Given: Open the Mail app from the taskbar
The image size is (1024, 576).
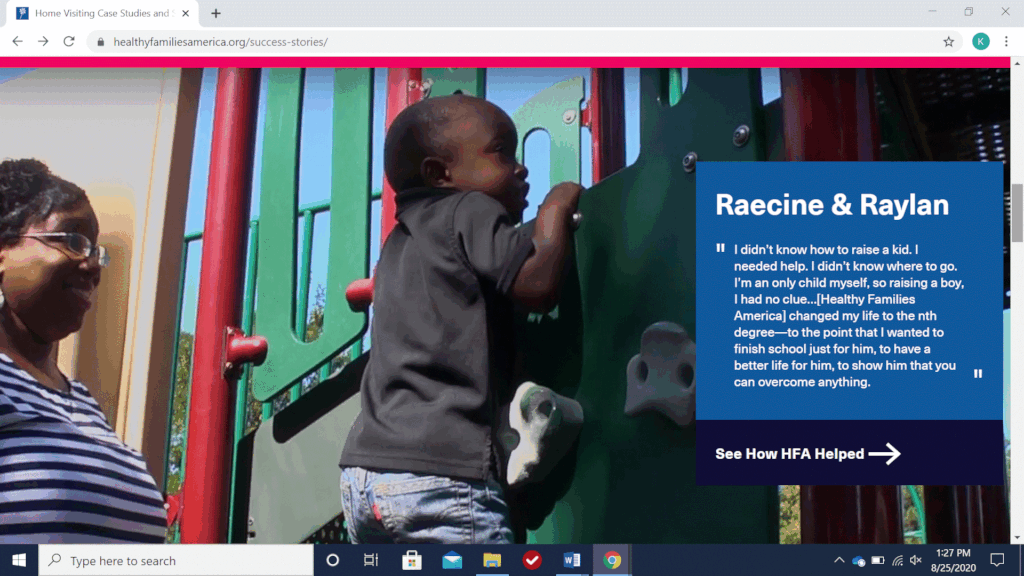Looking at the screenshot, I should point(452,560).
